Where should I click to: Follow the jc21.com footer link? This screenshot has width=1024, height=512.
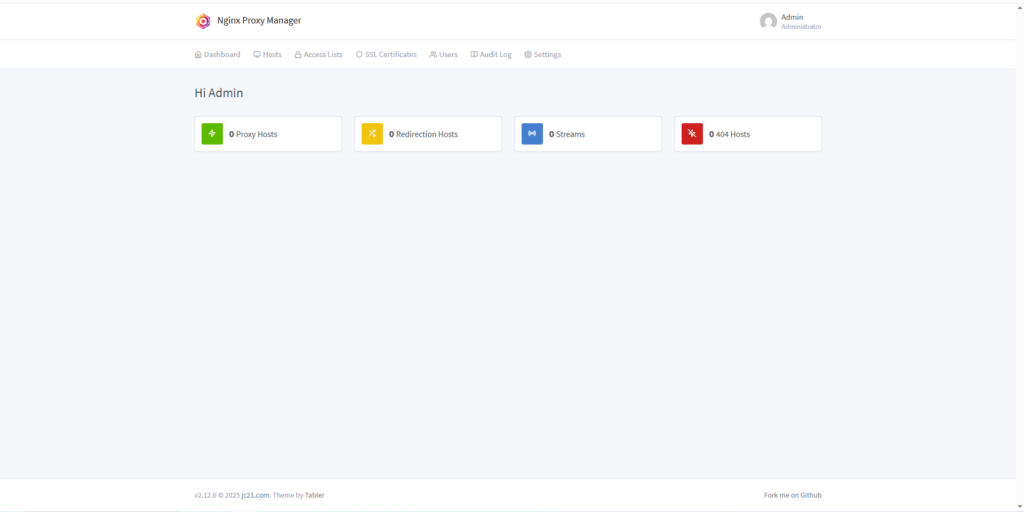click(255, 496)
